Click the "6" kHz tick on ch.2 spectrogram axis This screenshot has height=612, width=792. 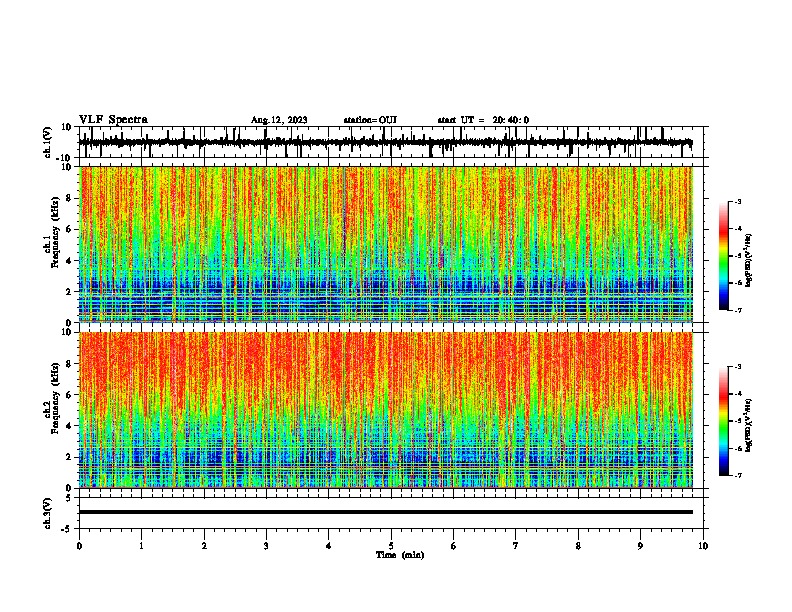(x=70, y=394)
